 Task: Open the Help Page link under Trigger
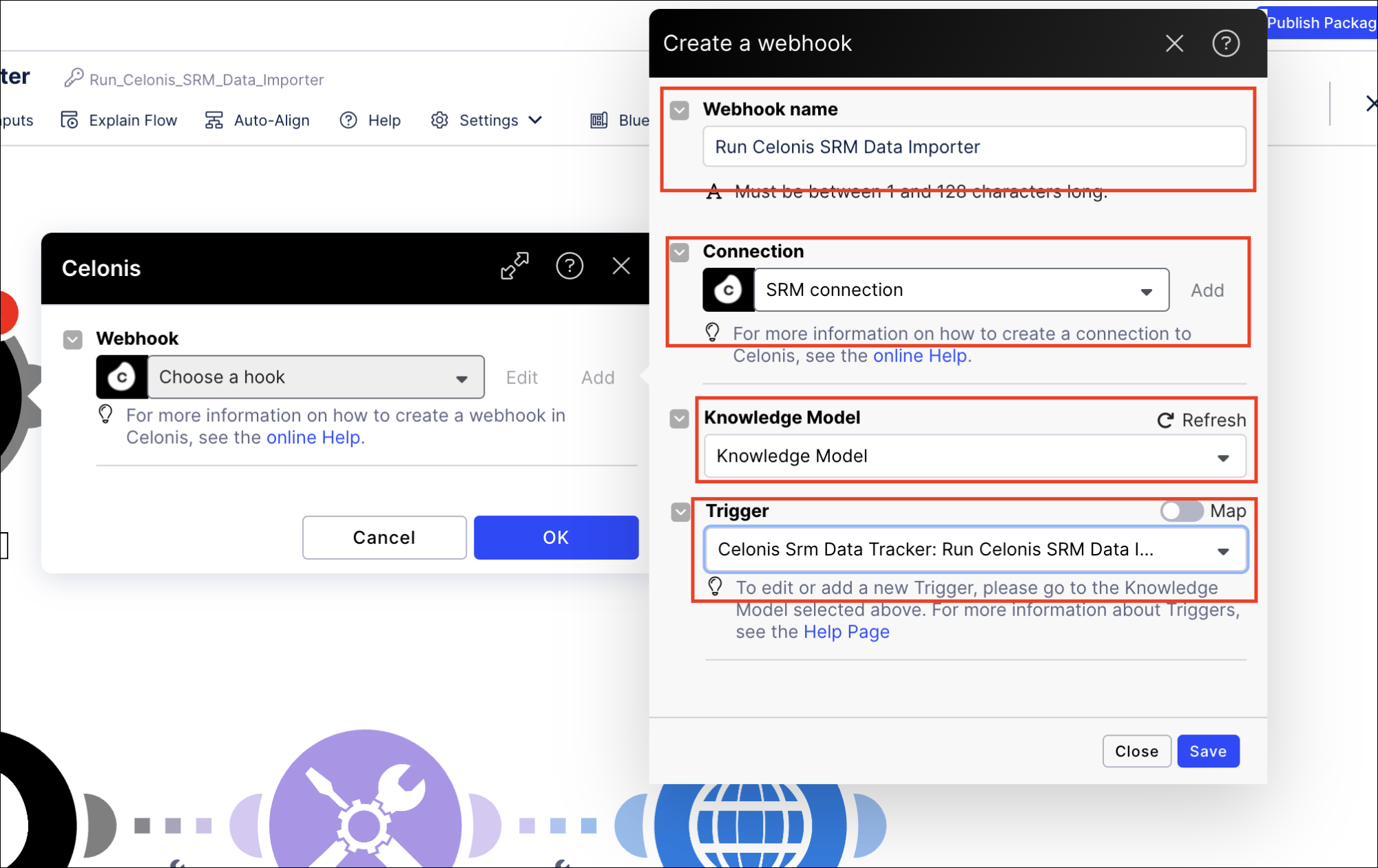(846, 632)
